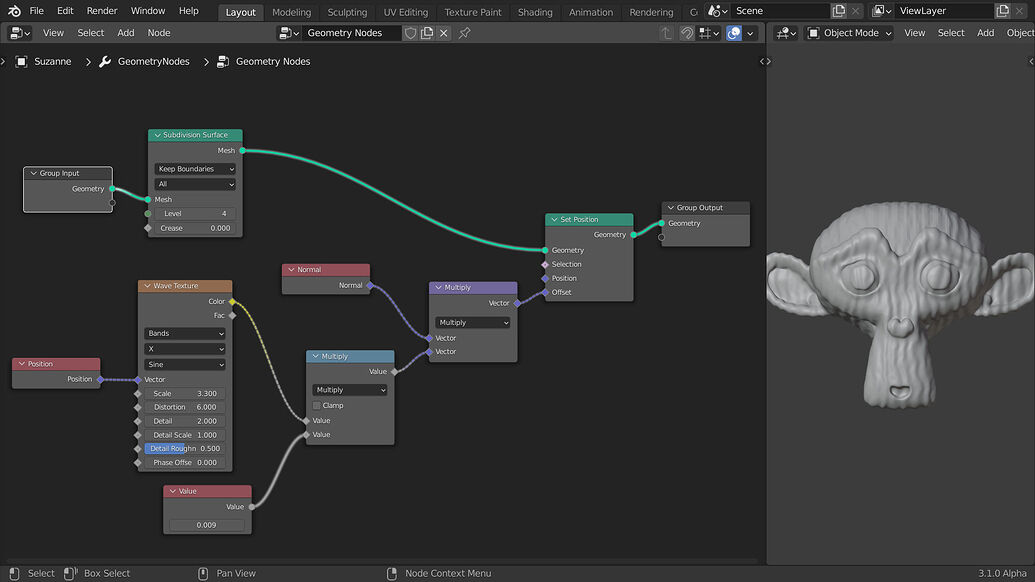Click the Geometry Nodes breadcrumb node tree icon
1035x582 pixels.
pyautogui.click(x=223, y=61)
